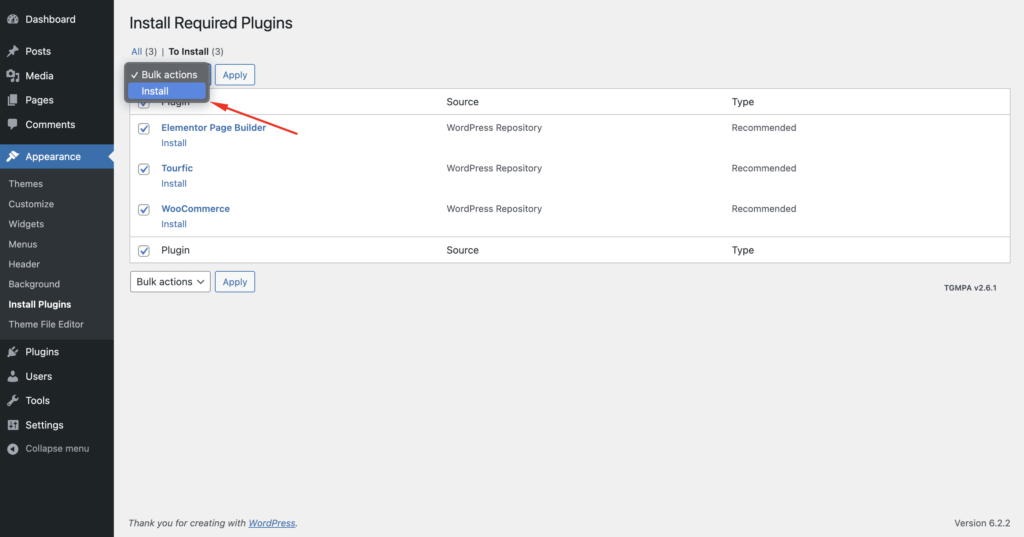1024x537 pixels.
Task: Click the Install Required Plugins heading
Action: point(211,23)
